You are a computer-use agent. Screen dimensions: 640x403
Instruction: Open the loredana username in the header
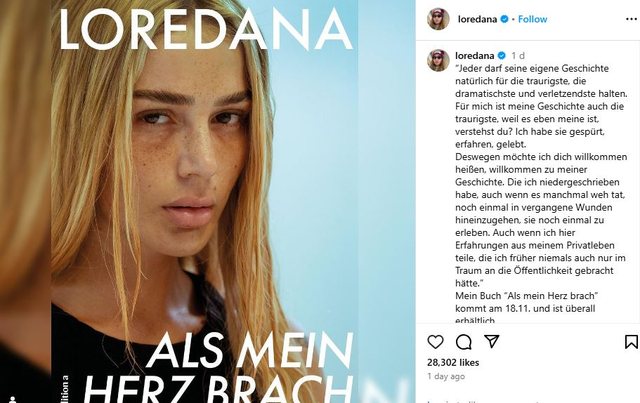pyautogui.click(x=477, y=19)
